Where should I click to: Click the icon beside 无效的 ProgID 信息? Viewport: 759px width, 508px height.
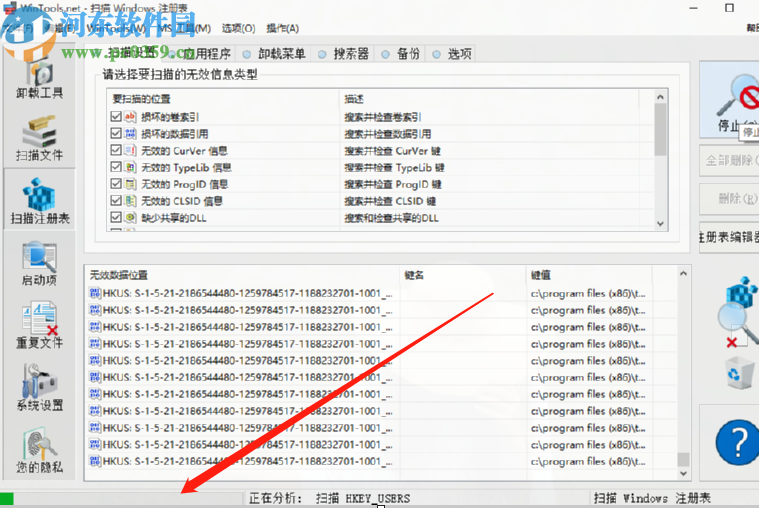(130, 184)
